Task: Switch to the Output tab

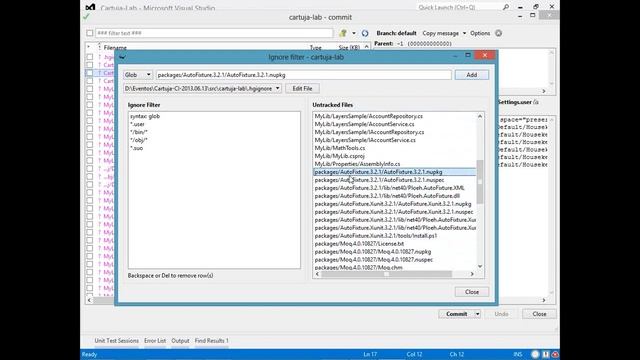Action: (180, 340)
